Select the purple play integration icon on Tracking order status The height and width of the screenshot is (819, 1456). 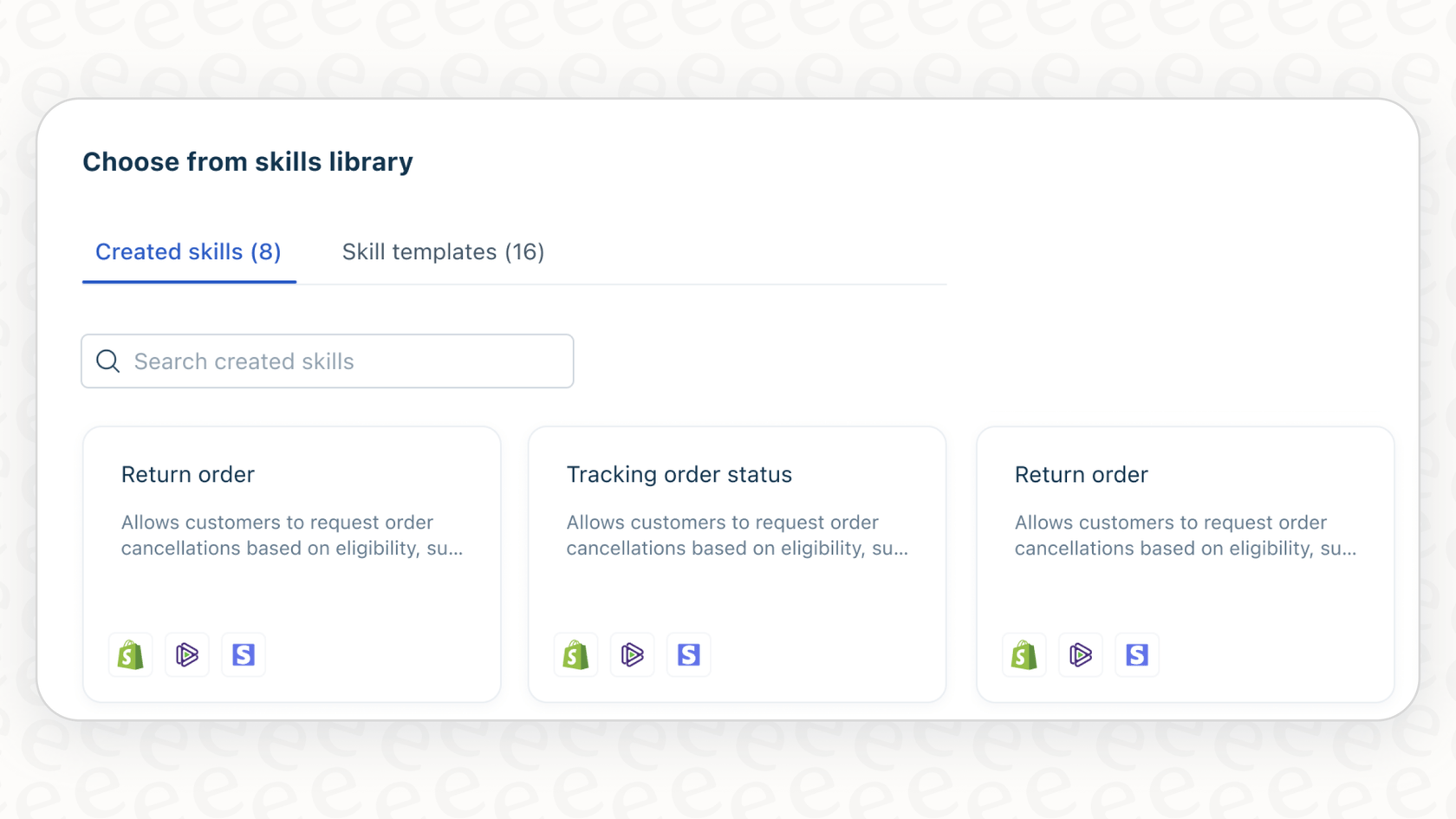click(x=632, y=655)
